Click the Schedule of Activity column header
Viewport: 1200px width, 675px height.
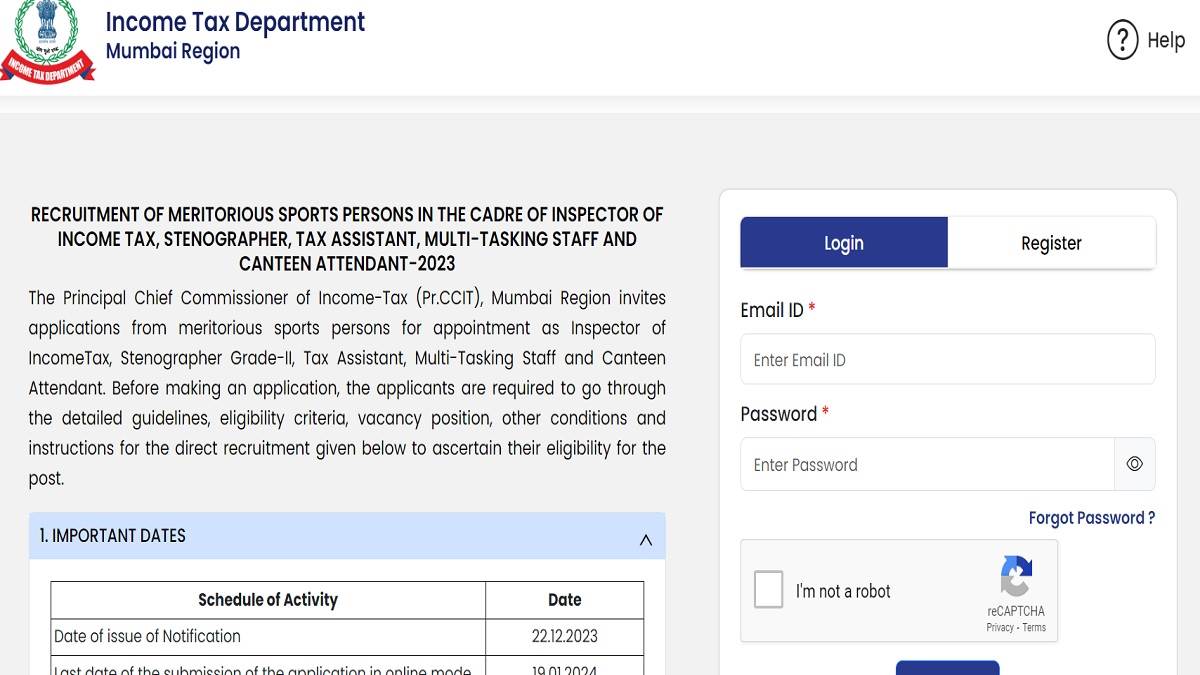[268, 600]
